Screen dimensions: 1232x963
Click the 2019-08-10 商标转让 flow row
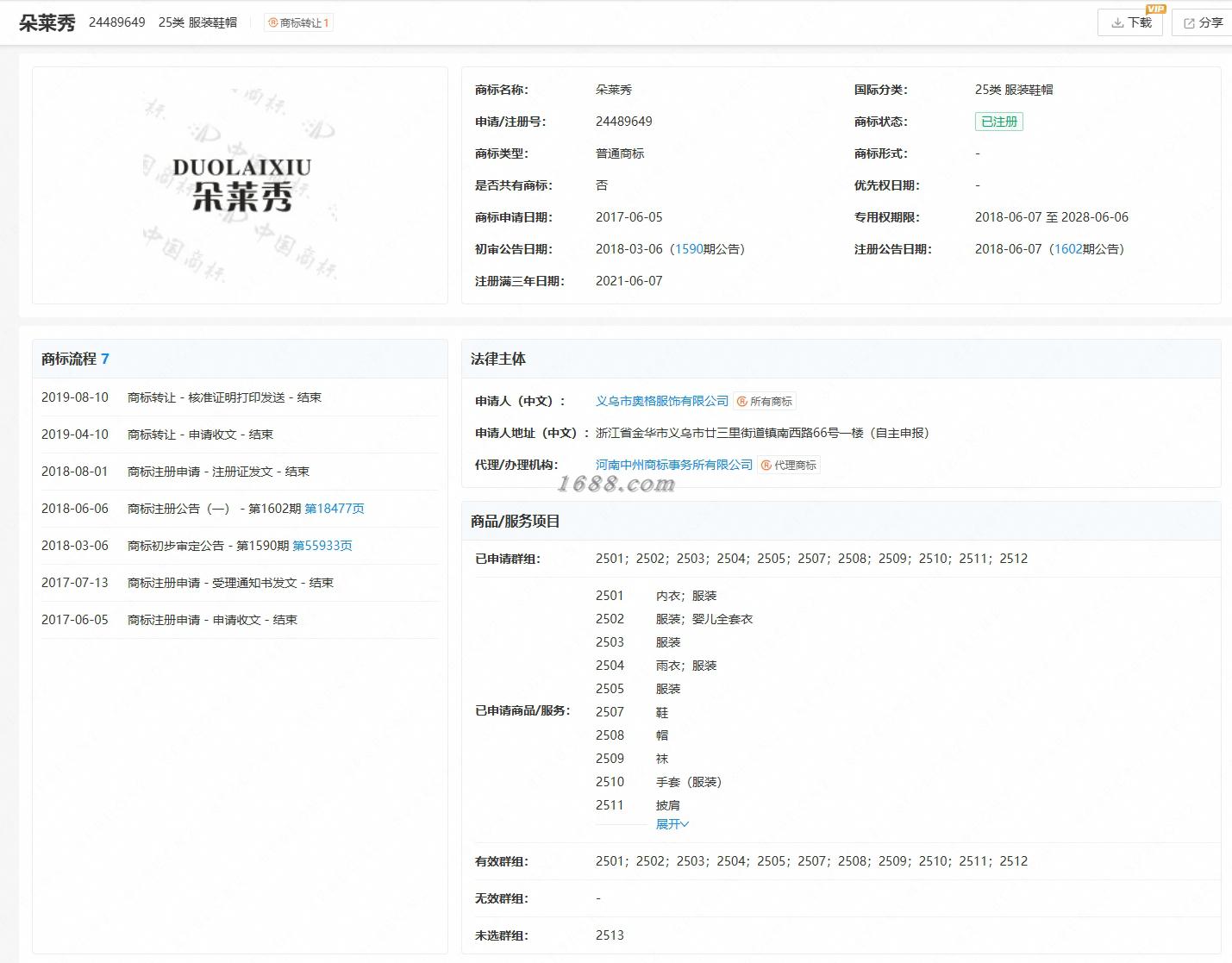click(x=240, y=397)
